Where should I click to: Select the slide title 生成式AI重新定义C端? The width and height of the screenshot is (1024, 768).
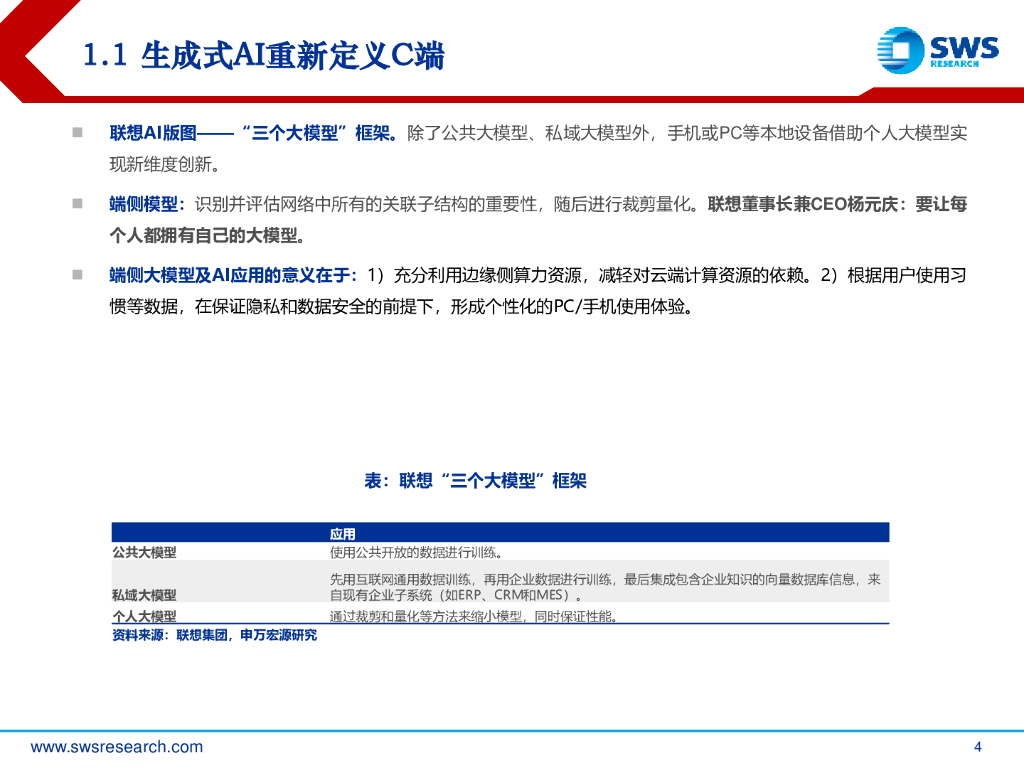264,55
